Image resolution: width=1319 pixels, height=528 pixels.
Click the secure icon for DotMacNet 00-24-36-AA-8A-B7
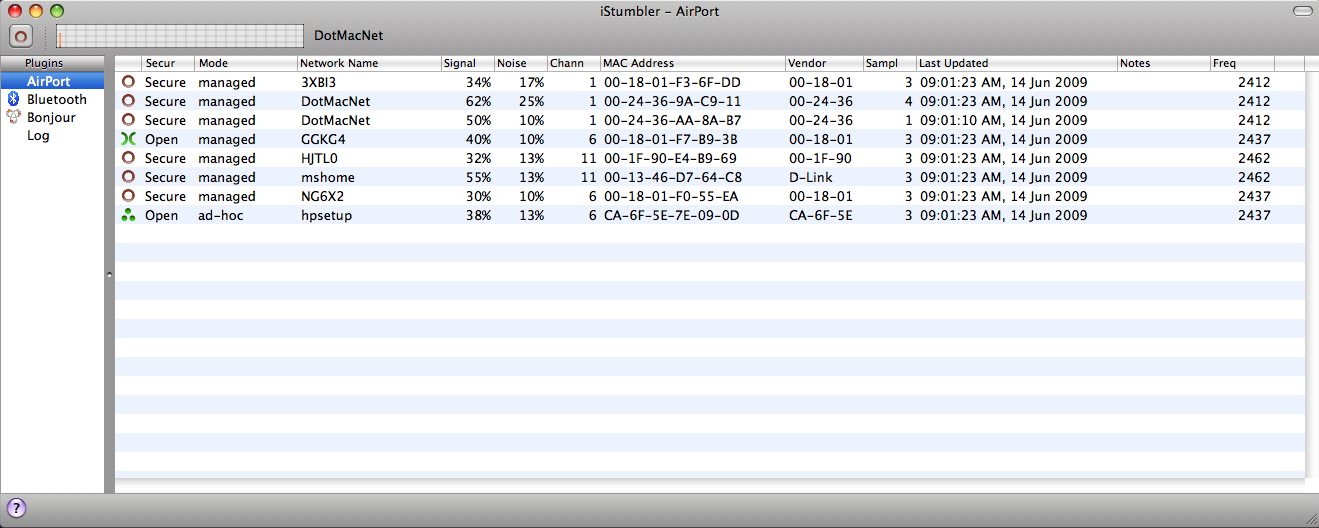pos(128,120)
